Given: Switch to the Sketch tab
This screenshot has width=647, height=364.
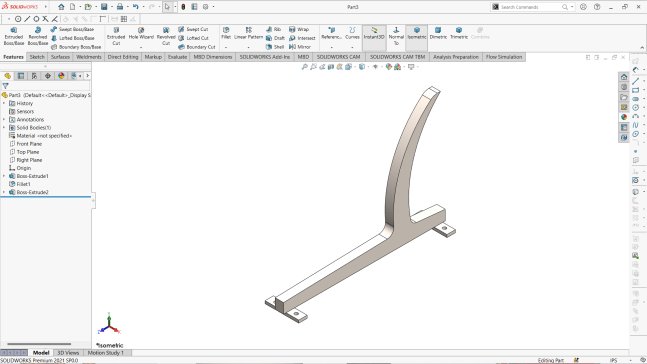Looking at the screenshot, I should pyautogui.click(x=37, y=57).
